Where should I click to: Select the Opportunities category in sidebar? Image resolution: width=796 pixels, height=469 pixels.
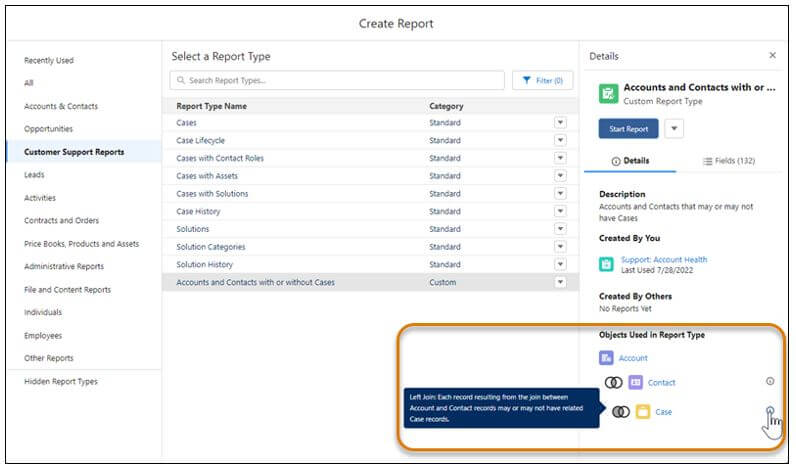(x=48, y=129)
